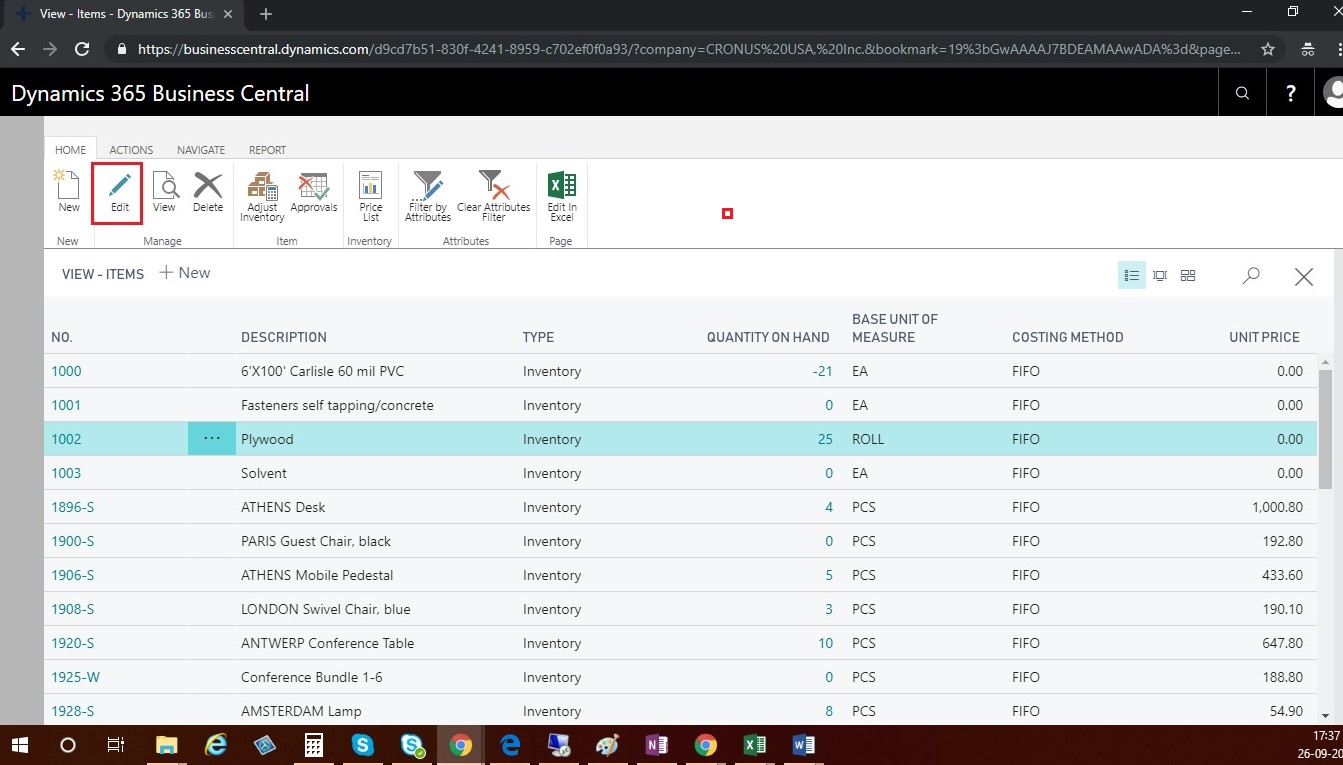Screen dimensions: 1343x765
Task: Open the Help question mark
Action: pos(1290,93)
